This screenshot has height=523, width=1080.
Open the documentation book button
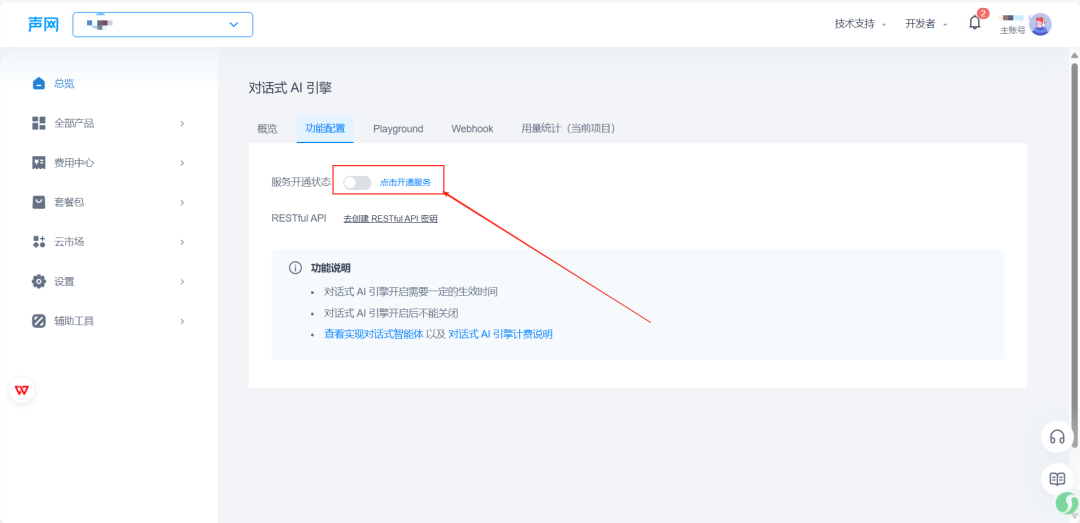click(x=1057, y=478)
